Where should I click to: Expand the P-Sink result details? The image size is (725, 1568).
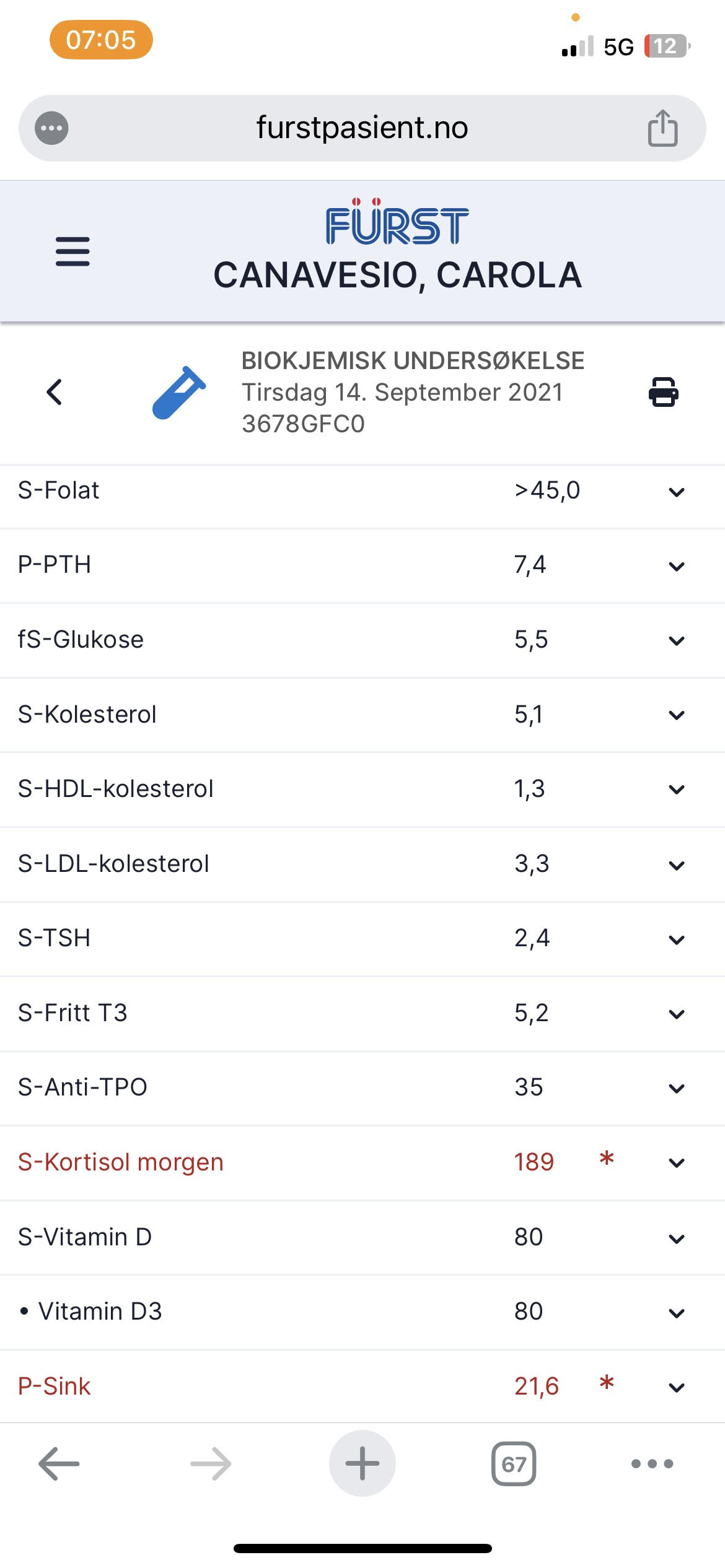coord(677,1388)
